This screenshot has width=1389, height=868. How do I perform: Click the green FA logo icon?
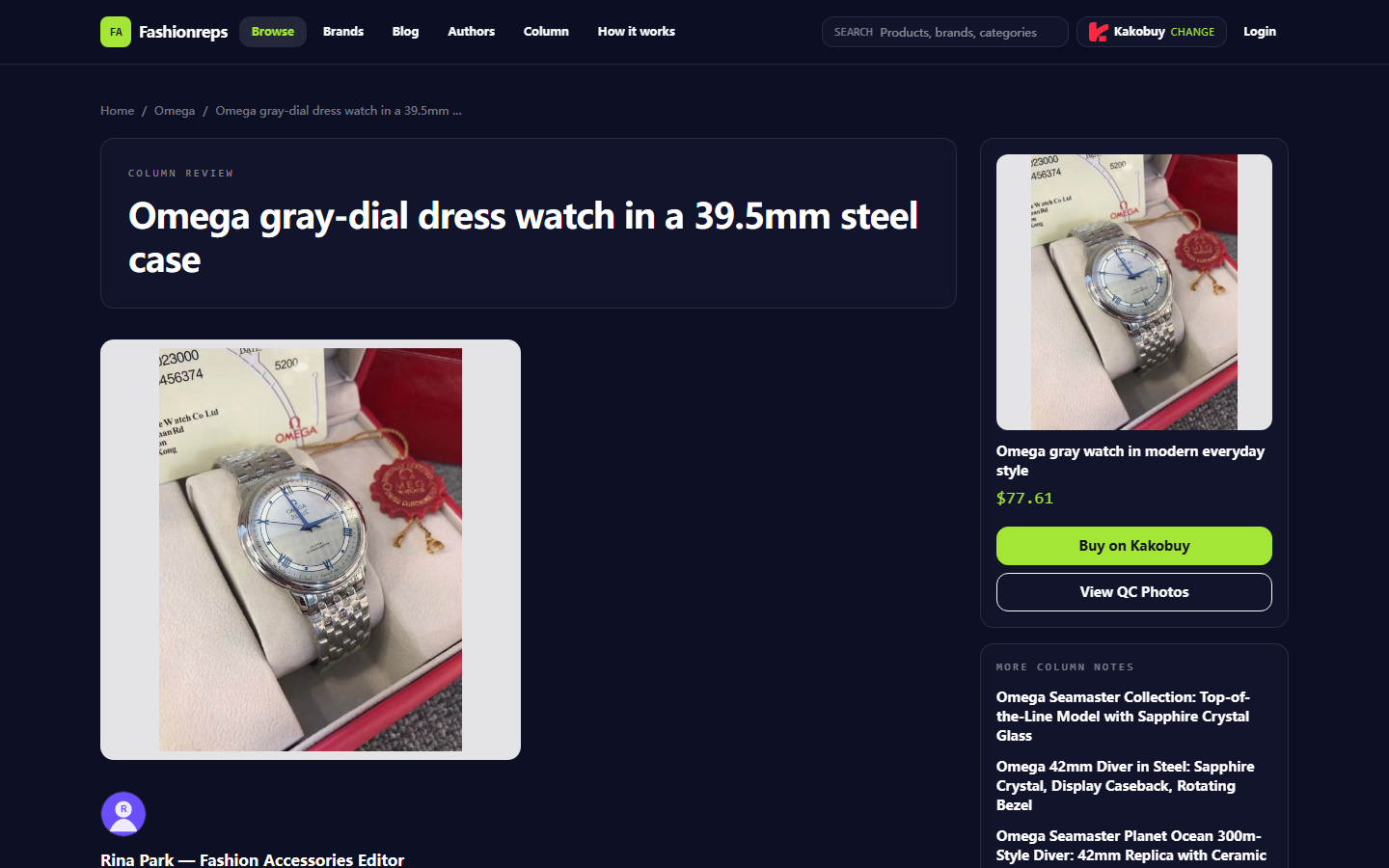[x=116, y=32]
